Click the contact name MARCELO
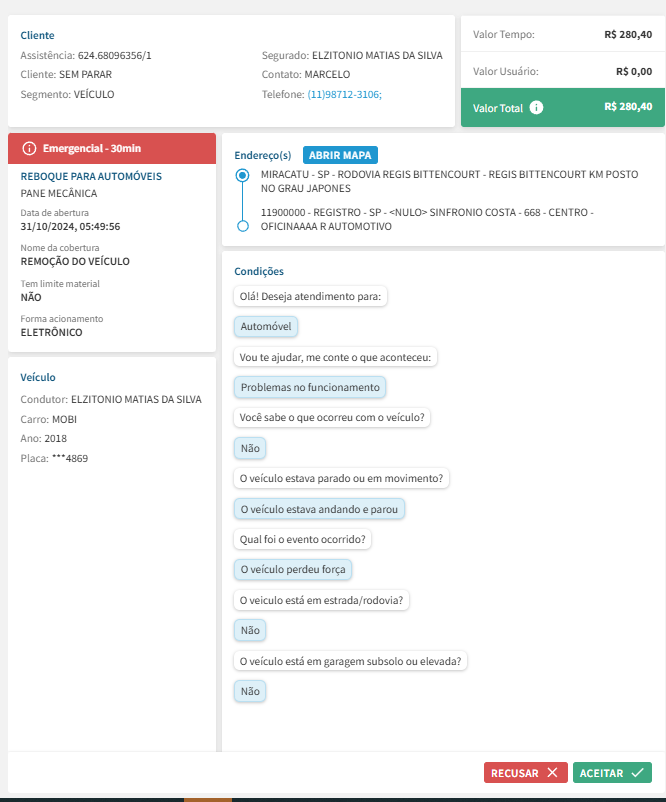The image size is (666, 802). [x=327, y=75]
